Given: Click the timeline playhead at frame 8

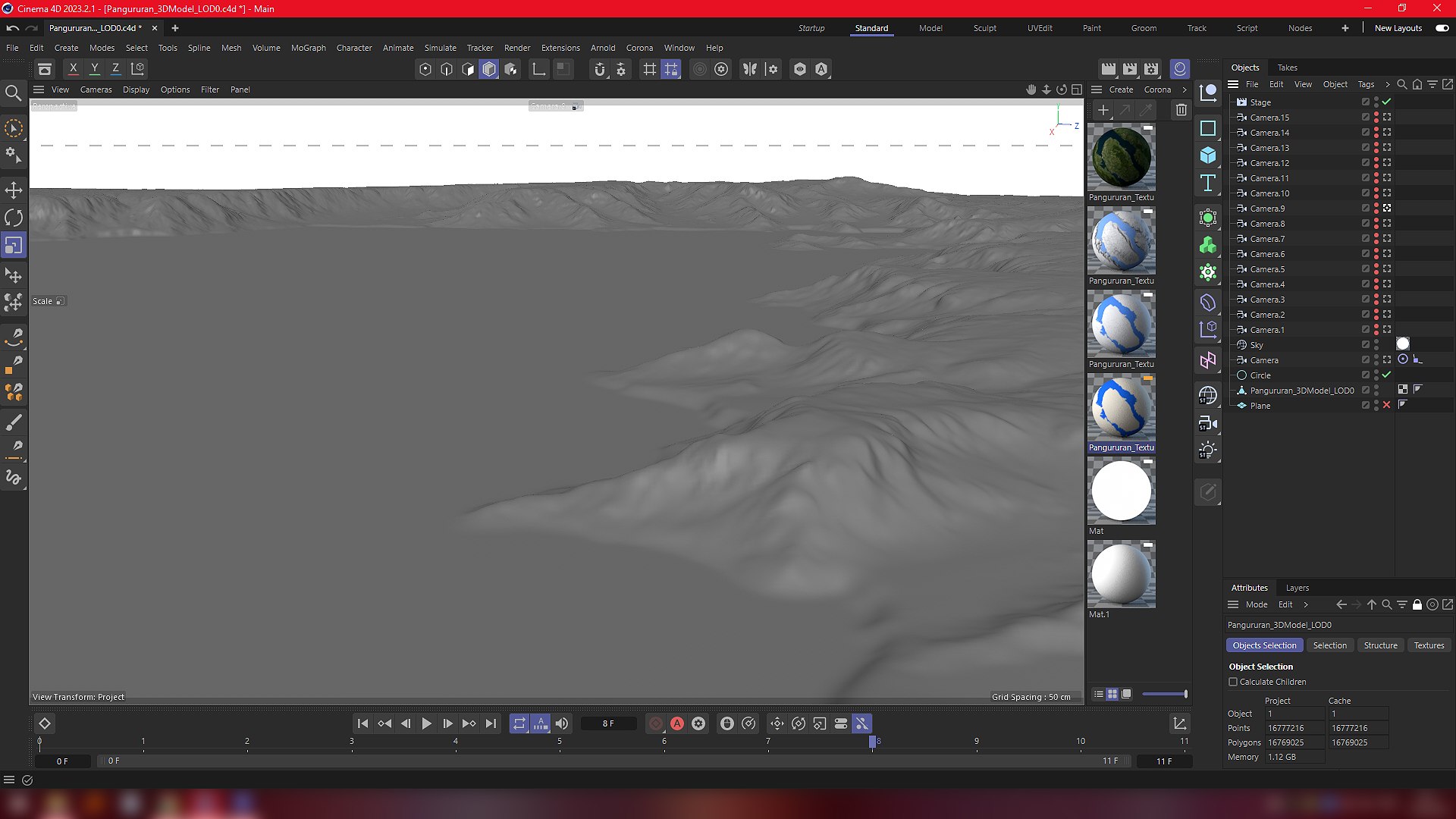Looking at the screenshot, I should [x=873, y=742].
